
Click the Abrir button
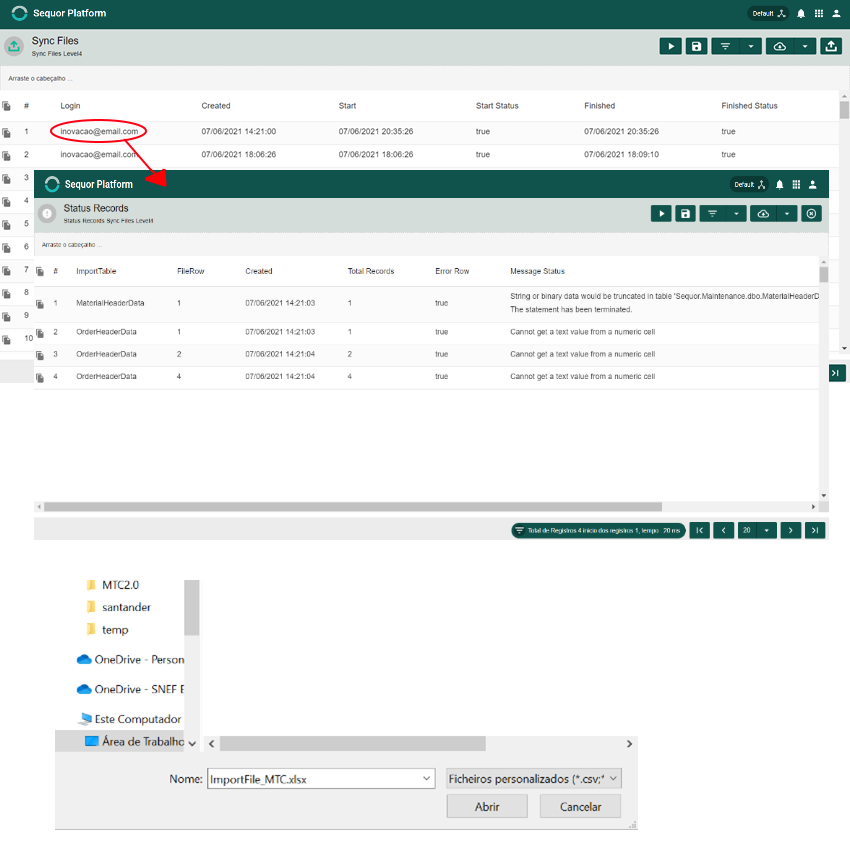[x=487, y=807]
